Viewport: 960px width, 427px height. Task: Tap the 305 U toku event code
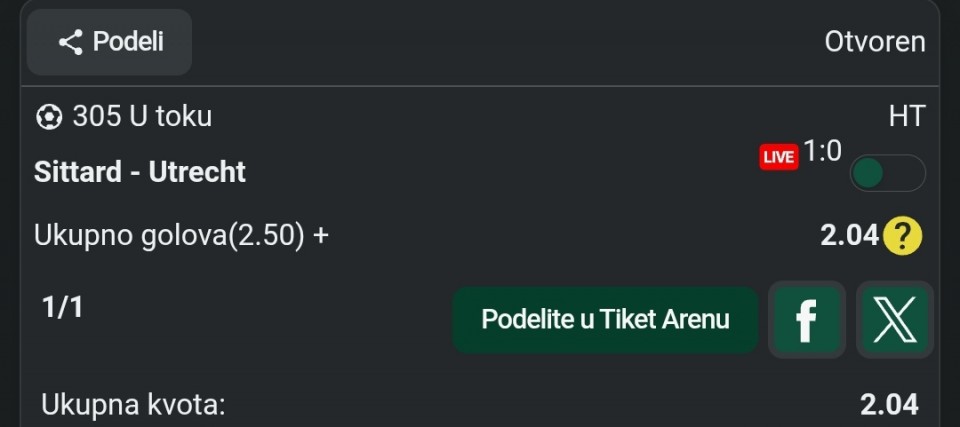click(x=142, y=116)
